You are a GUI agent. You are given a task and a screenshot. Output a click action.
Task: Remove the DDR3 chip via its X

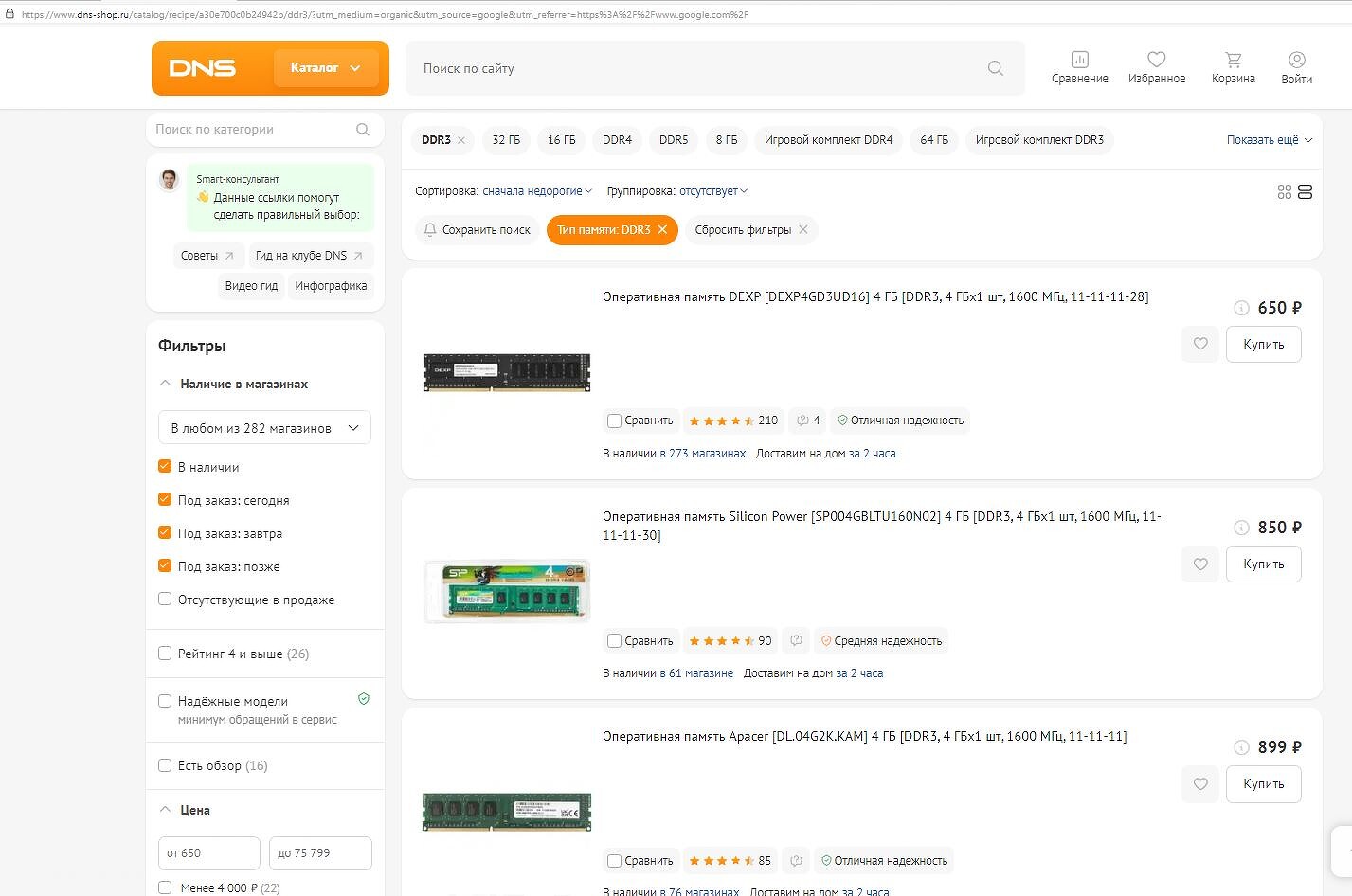click(x=461, y=140)
